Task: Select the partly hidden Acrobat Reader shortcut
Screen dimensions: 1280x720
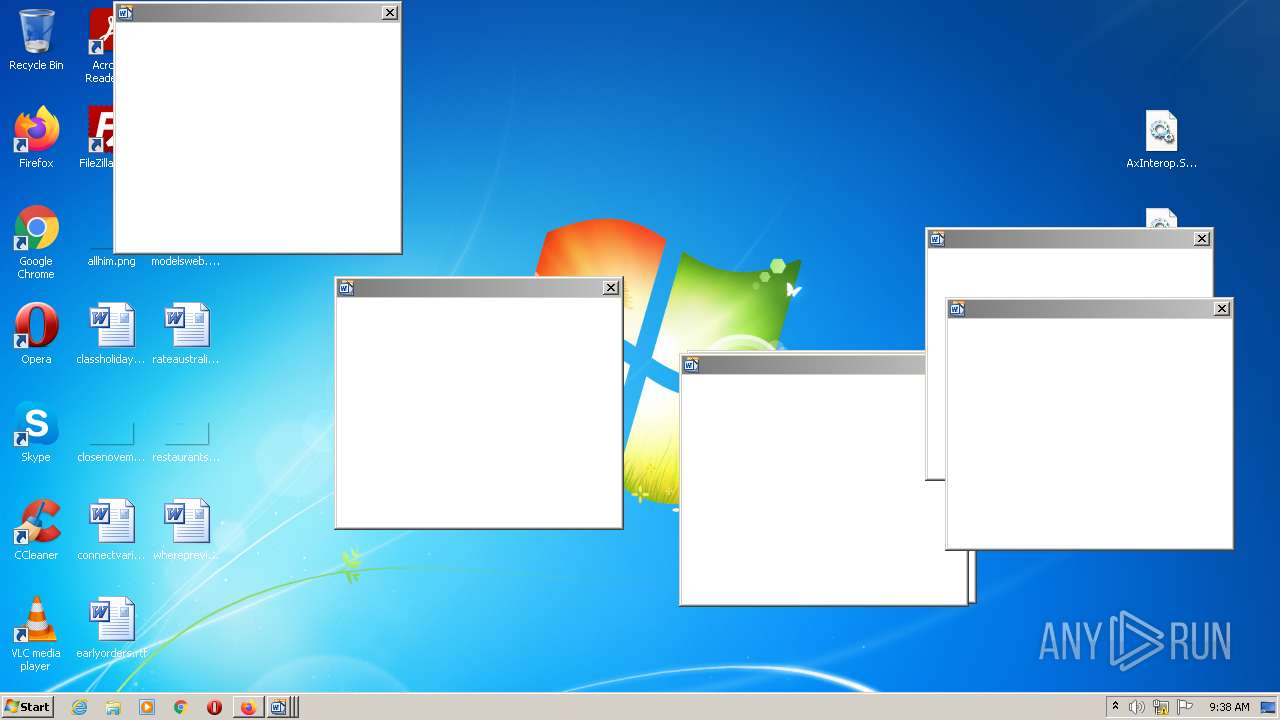Action: coord(100,45)
